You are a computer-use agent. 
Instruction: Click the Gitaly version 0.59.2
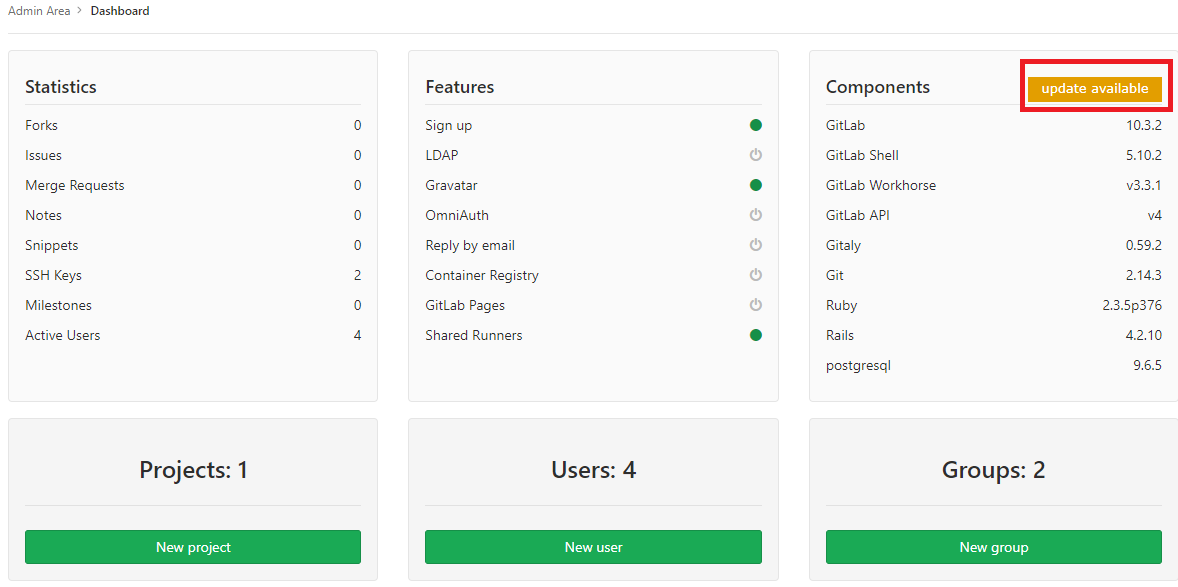click(x=1144, y=246)
